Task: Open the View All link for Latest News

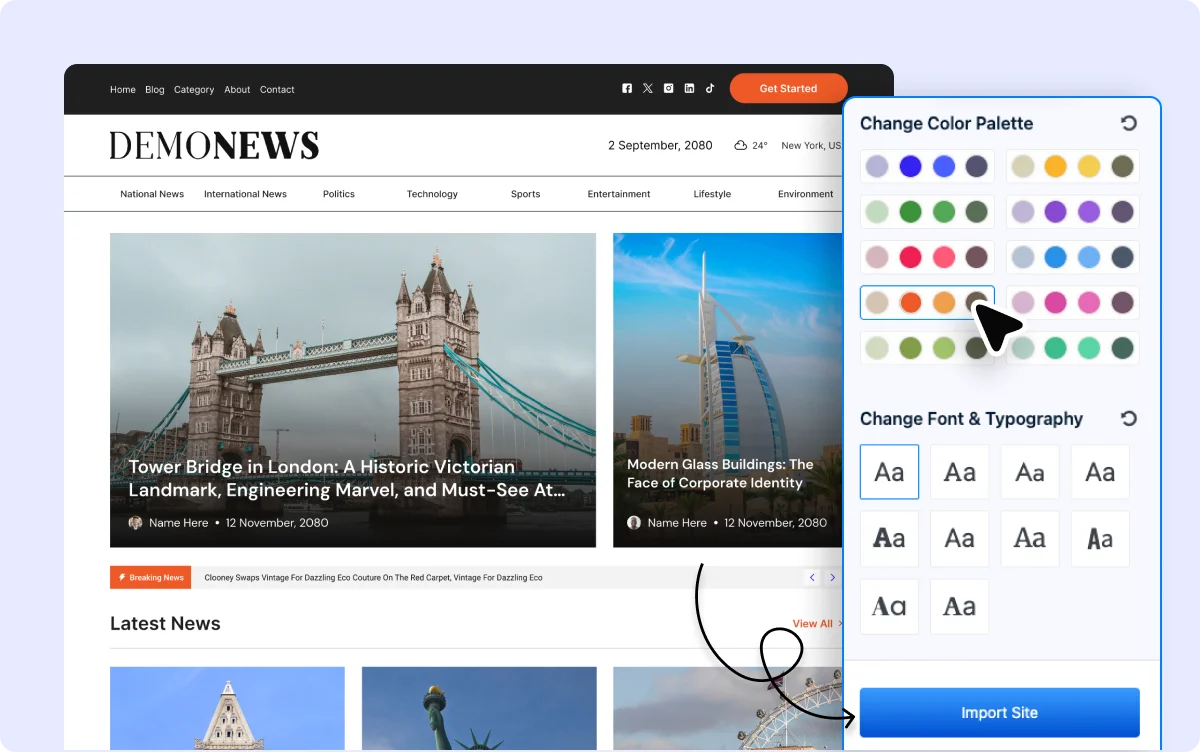Action: click(x=815, y=624)
